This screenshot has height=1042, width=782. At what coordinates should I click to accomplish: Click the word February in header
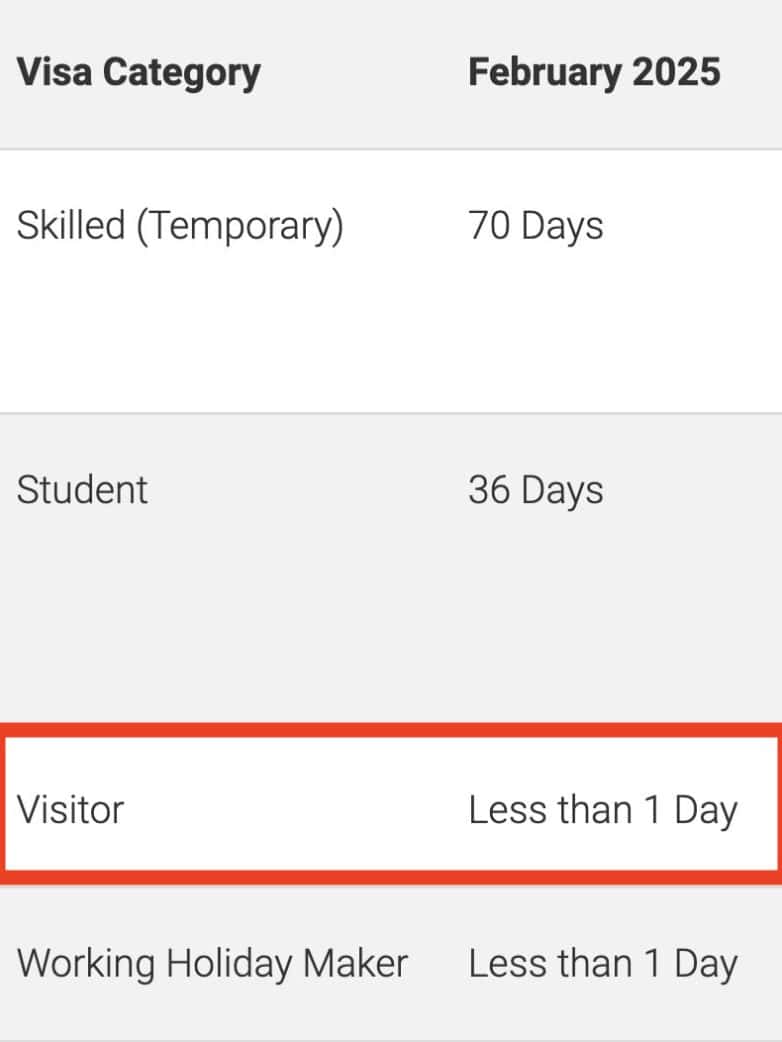click(539, 73)
